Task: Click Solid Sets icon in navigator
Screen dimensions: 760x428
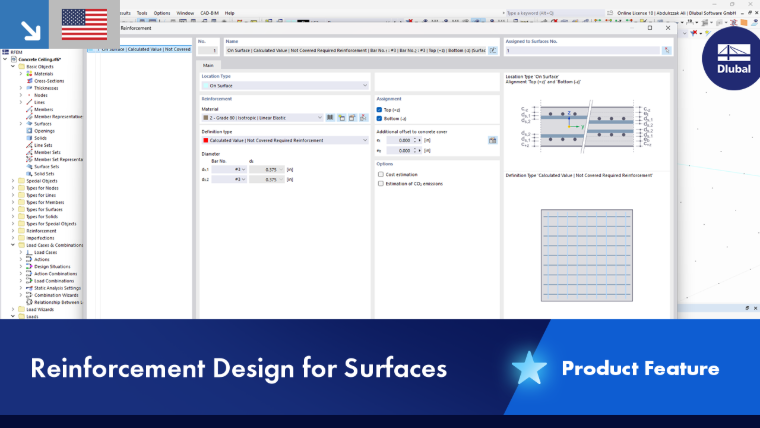Action: [29, 174]
